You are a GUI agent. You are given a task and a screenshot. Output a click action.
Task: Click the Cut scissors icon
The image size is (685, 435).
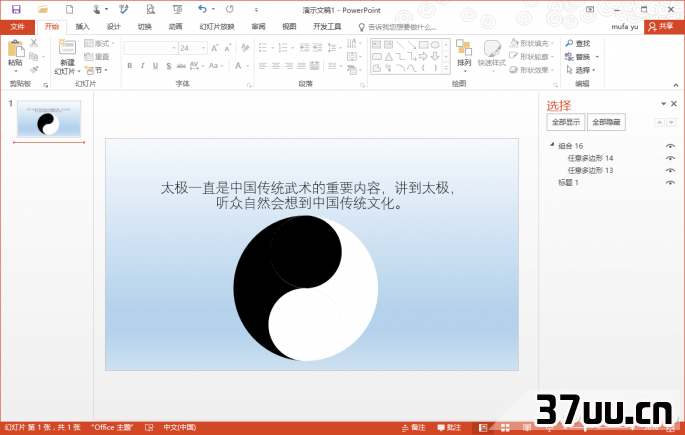point(34,43)
